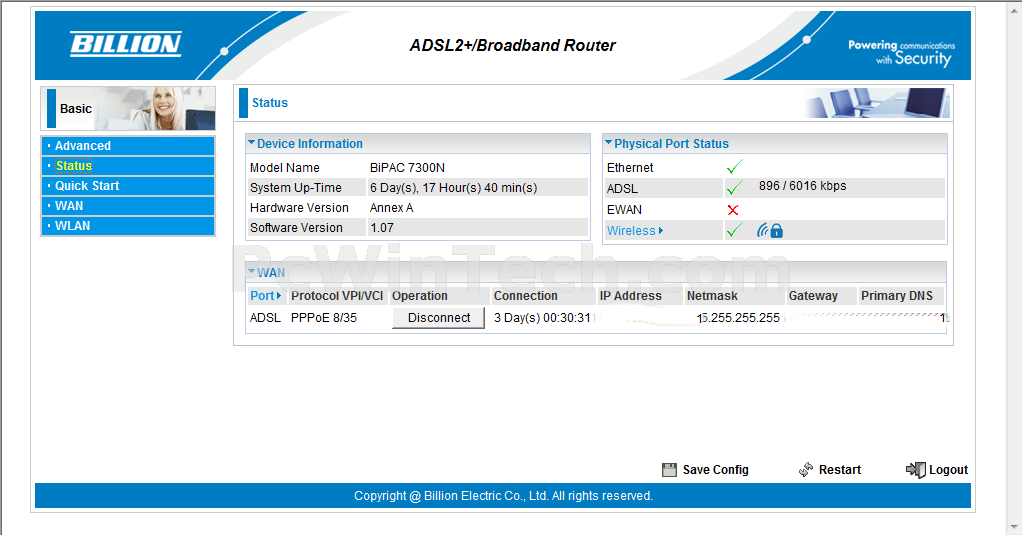Click the ADSL port cell in WAN table

click(265, 318)
